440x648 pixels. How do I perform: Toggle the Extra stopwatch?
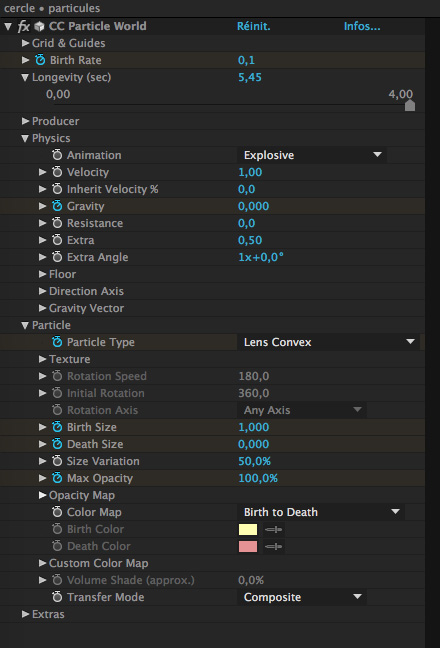point(57,240)
